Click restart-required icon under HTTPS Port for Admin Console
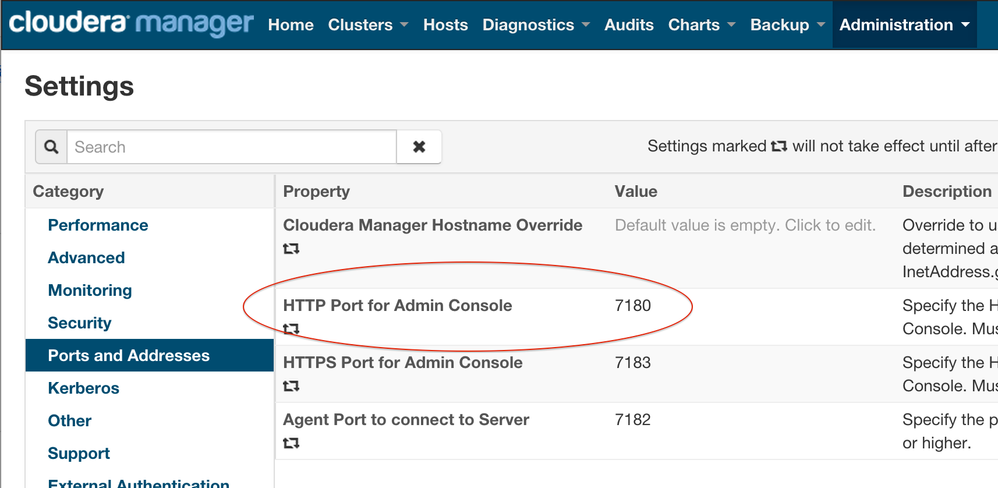998x488 pixels. point(291,386)
